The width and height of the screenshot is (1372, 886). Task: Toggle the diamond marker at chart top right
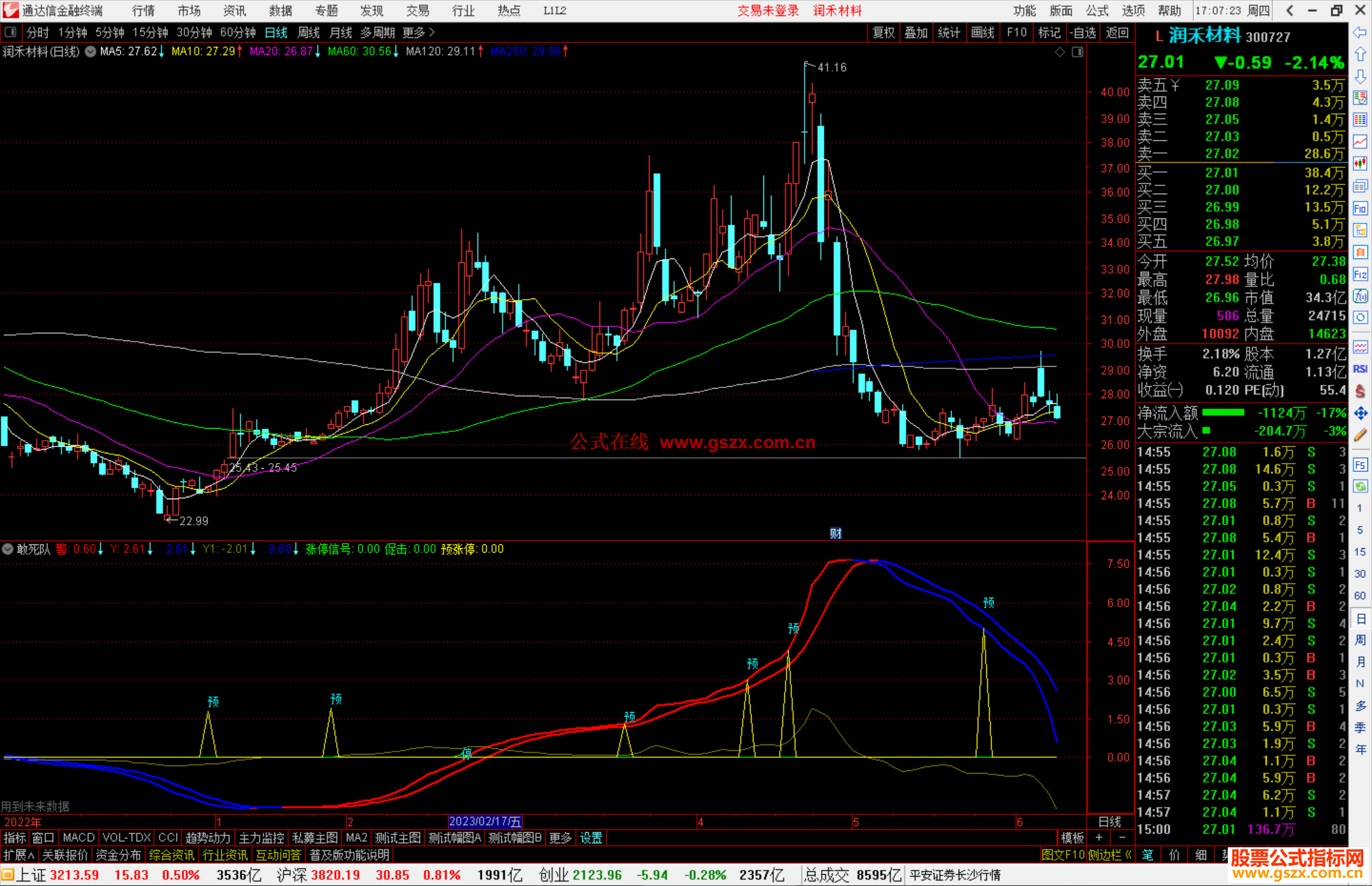[x=1059, y=52]
